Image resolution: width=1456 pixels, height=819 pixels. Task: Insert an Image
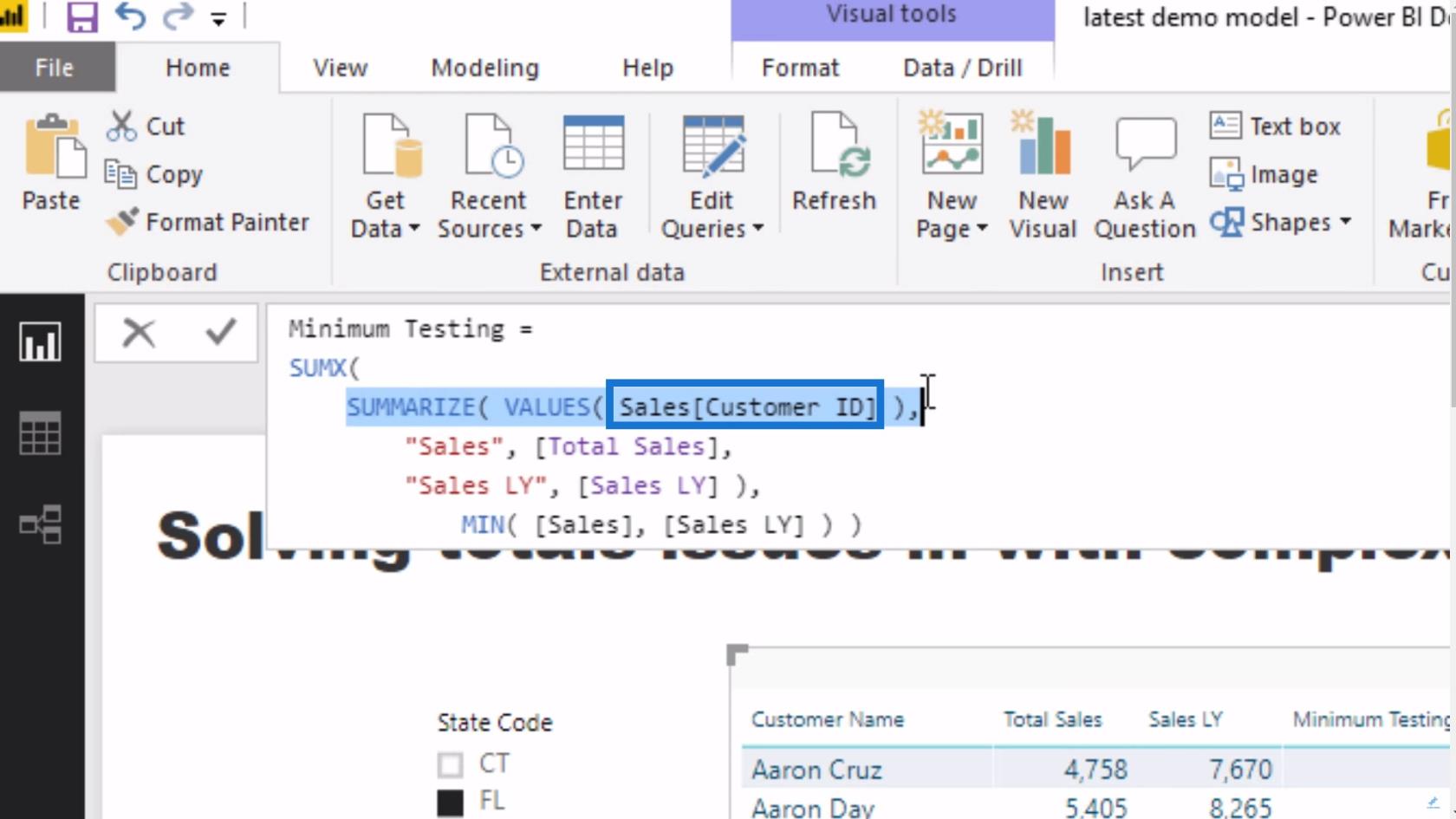point(1264,174)
